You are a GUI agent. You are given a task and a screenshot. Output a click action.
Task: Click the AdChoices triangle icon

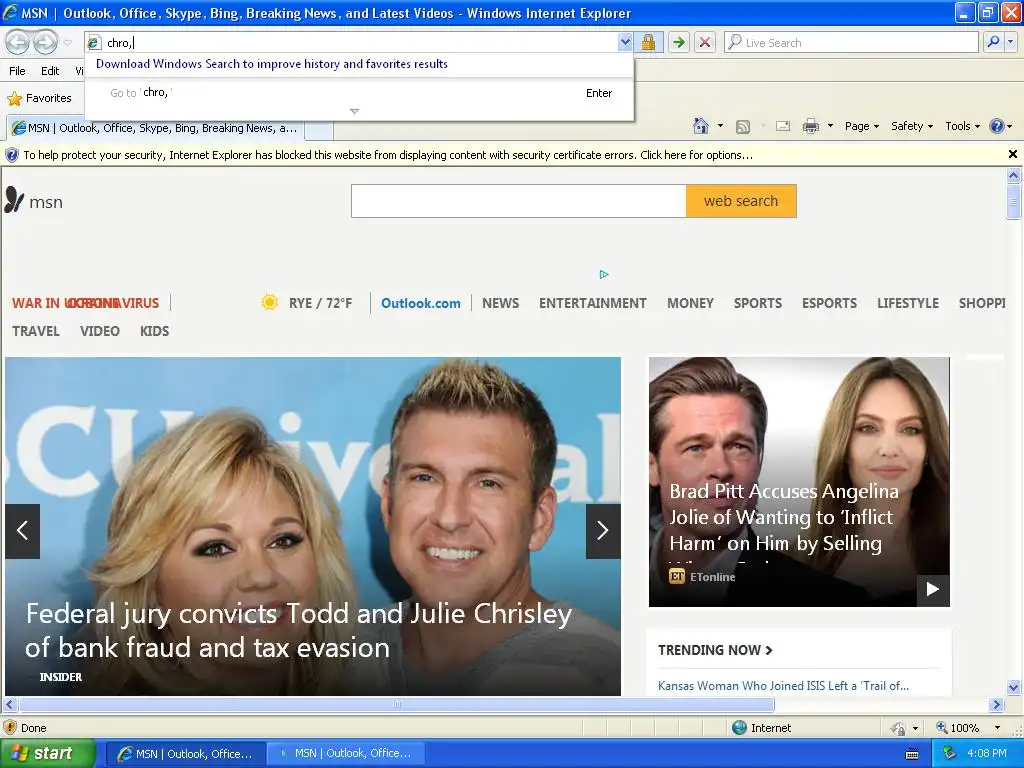604,274
